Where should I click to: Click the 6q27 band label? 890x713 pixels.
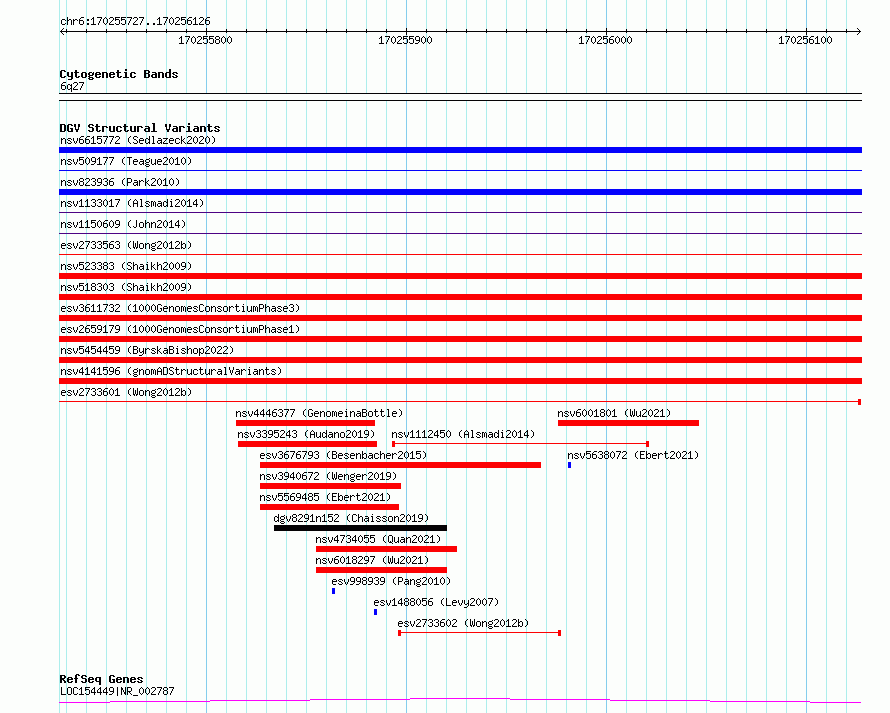tap(72, 86)
